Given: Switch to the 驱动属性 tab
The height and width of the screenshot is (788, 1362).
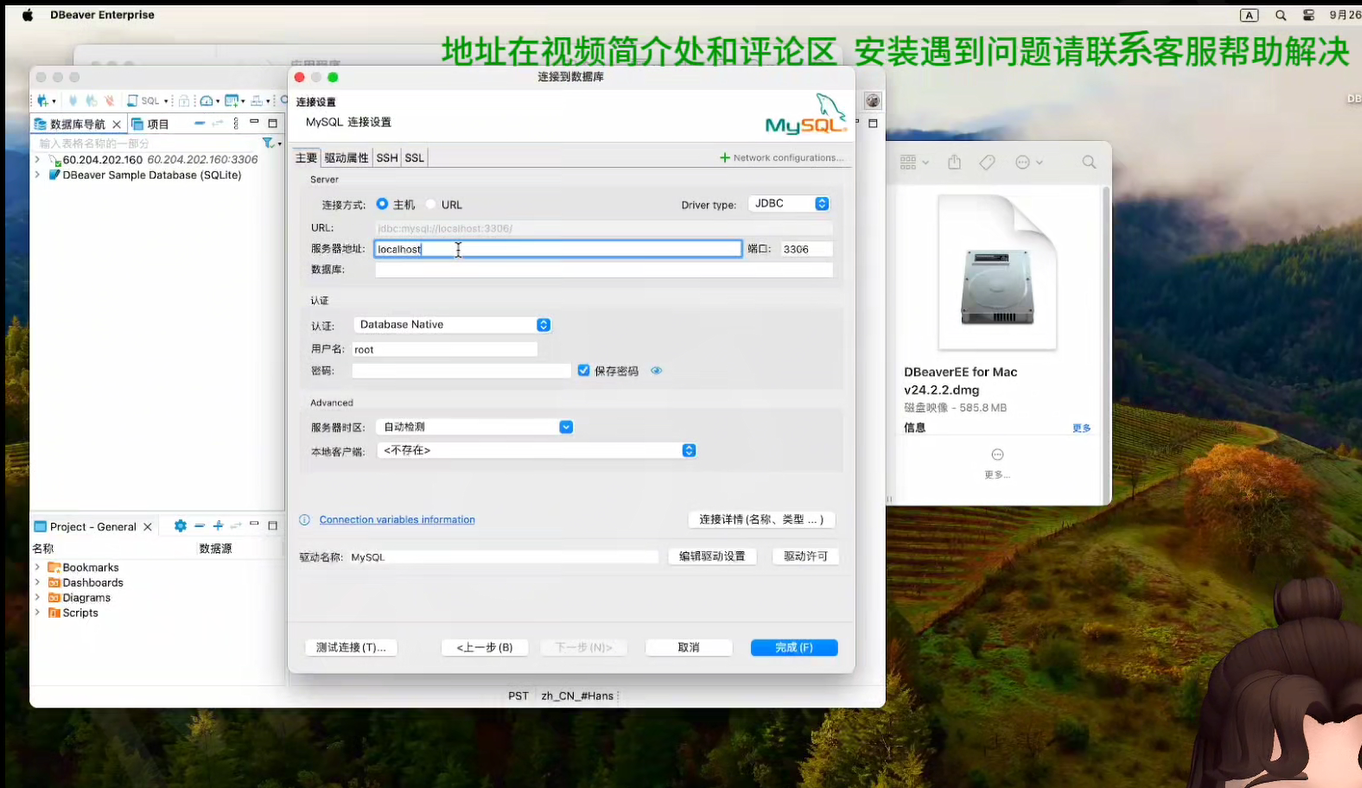Looking at the screenshot, I should pos(346,158).
